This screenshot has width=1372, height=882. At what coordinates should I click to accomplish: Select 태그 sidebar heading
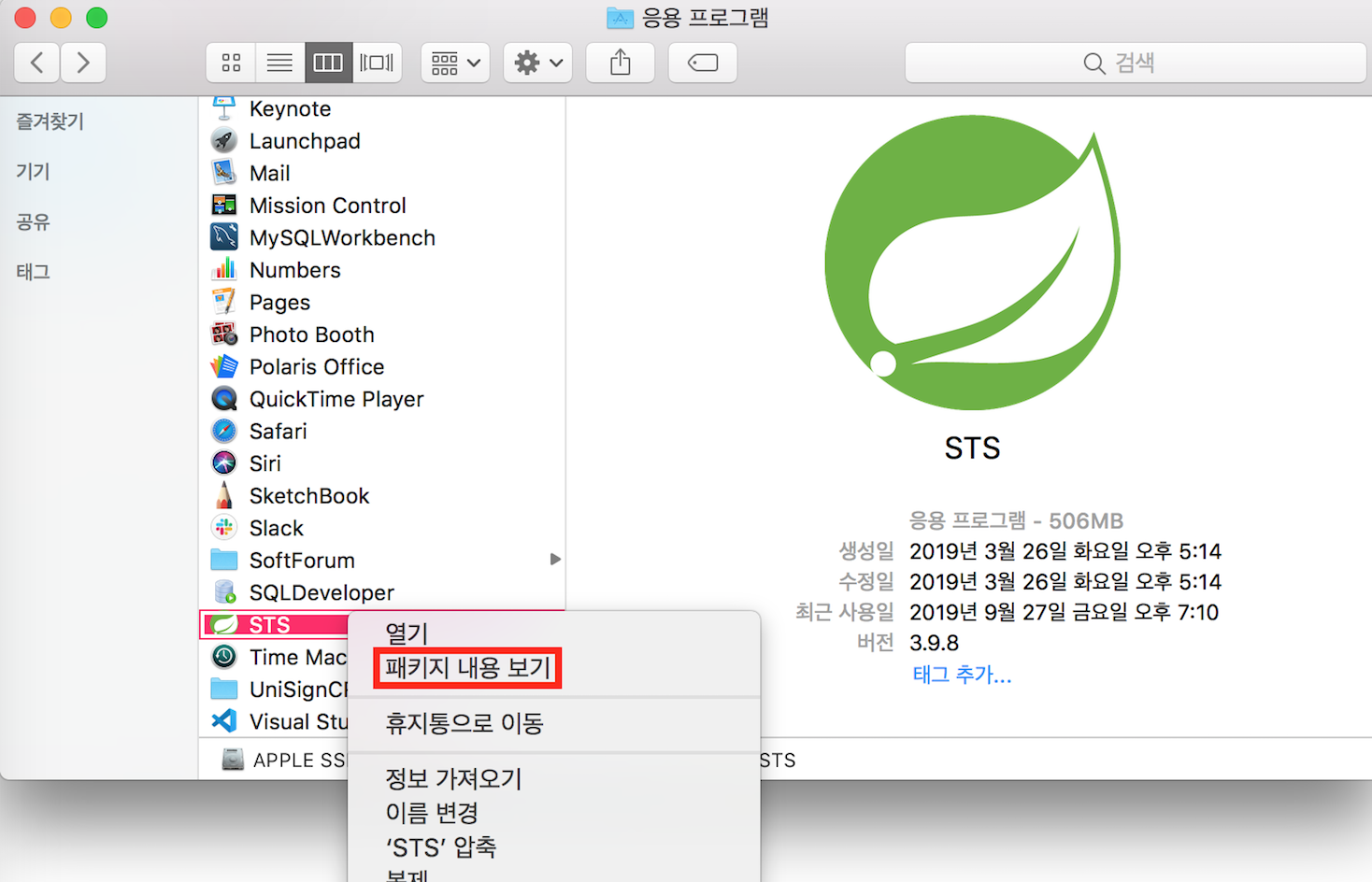(x=33, y=272)
